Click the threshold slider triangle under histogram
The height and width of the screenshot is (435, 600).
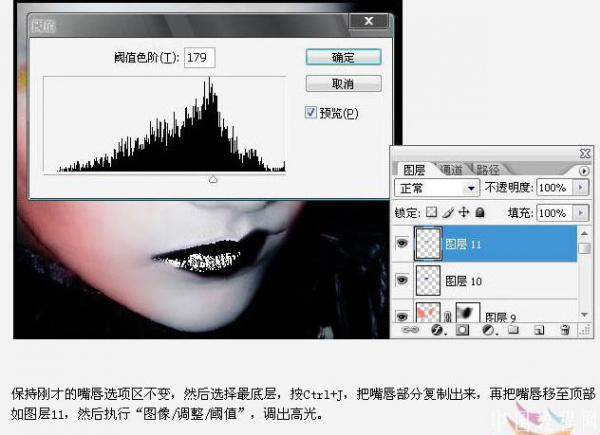pos(212,179)
